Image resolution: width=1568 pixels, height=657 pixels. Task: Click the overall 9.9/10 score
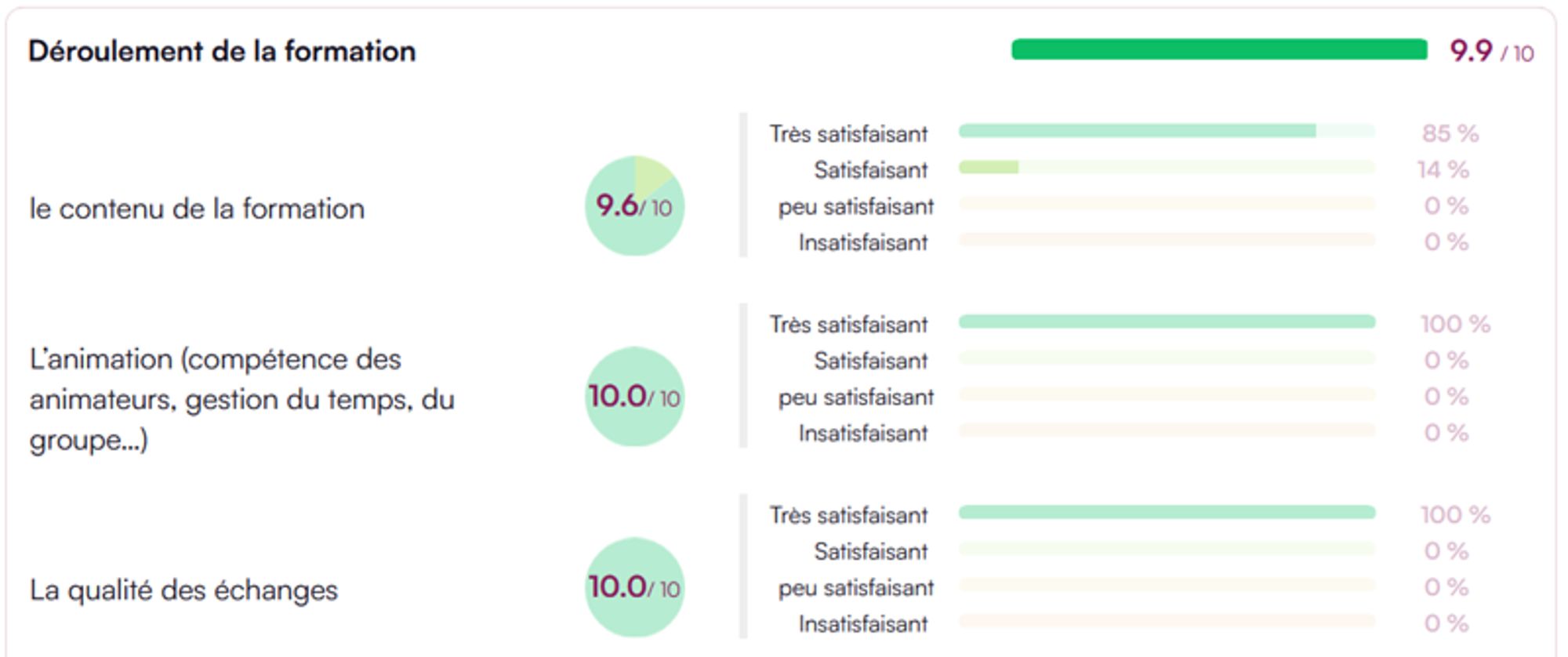tap(1490, 52)
